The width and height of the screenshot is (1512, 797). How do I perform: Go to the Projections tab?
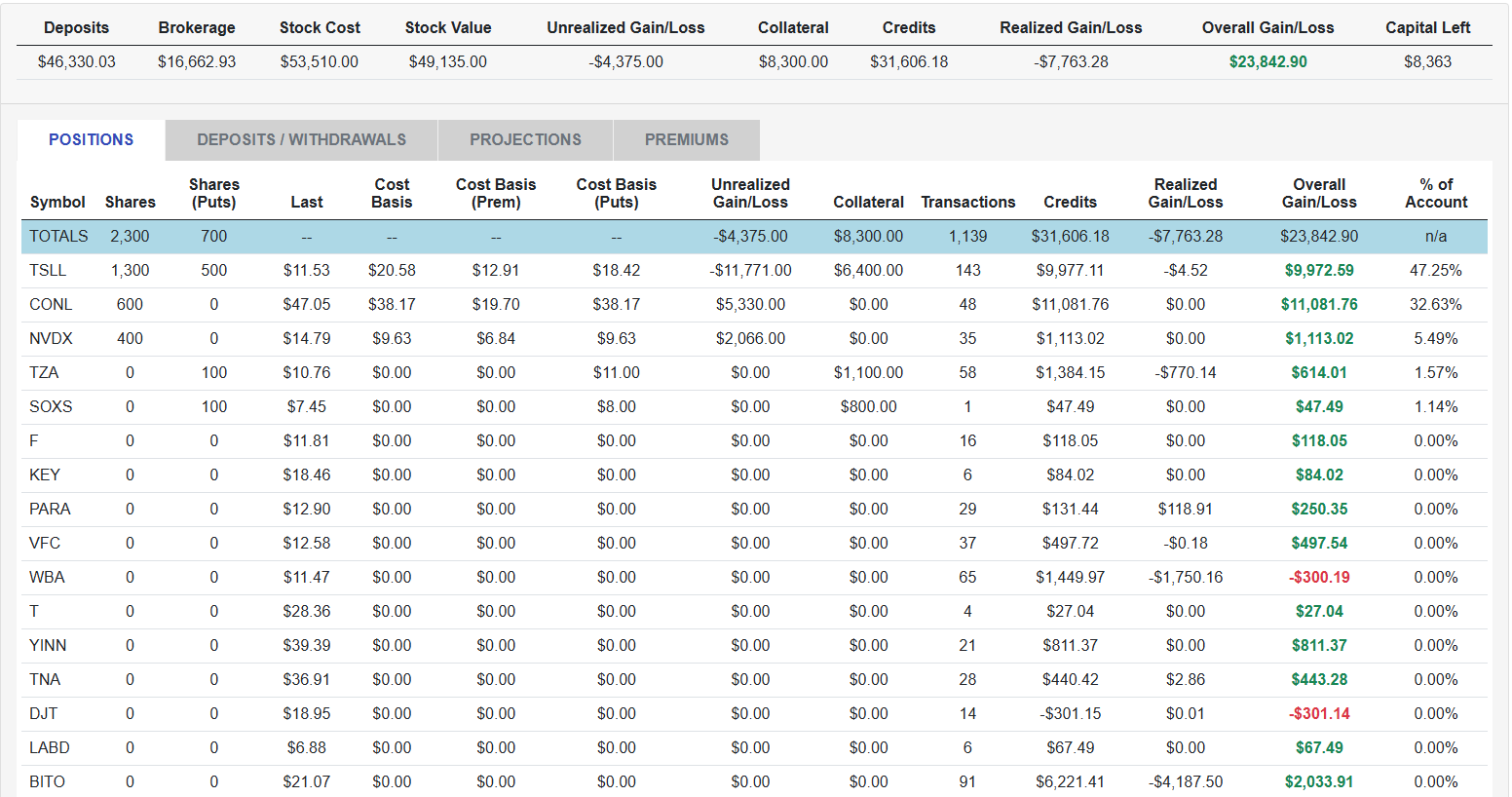pyautogui.click(x=525, y=139)
